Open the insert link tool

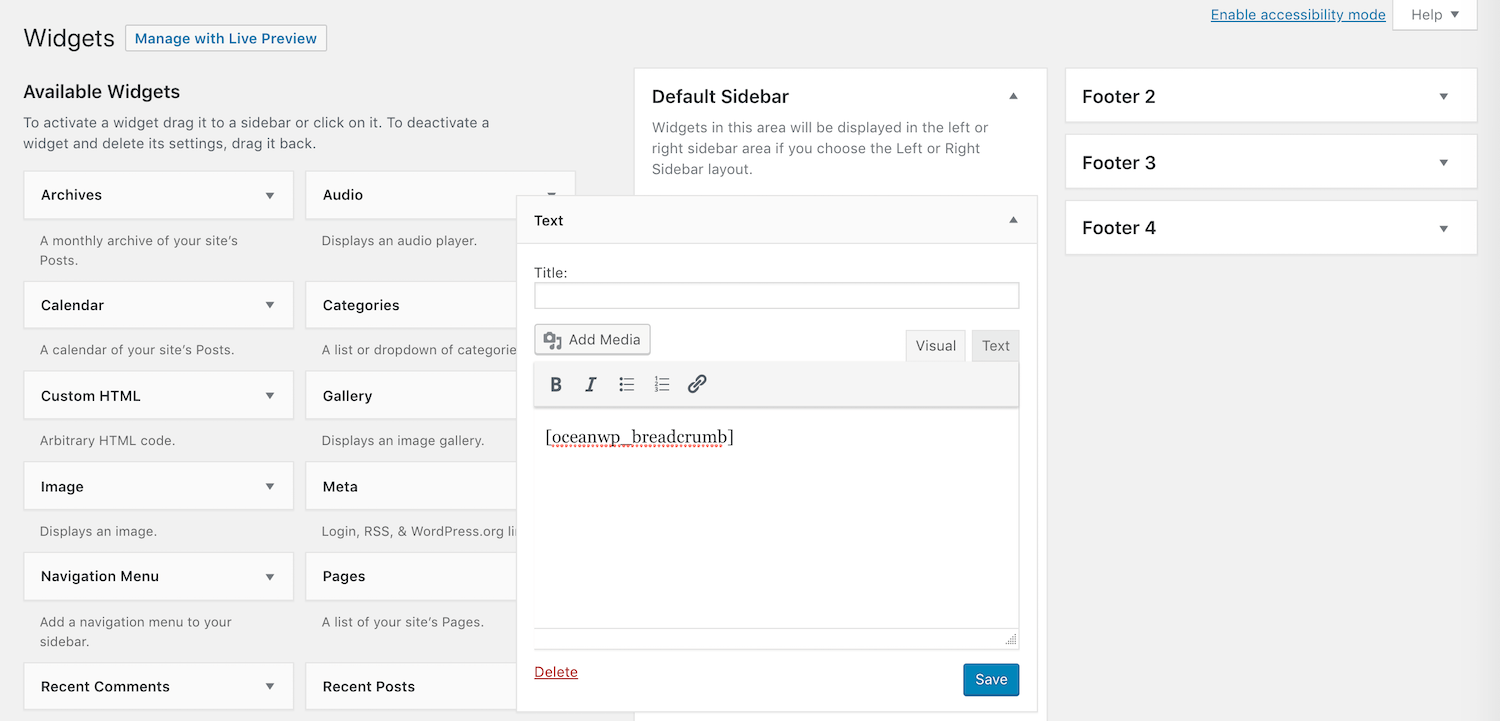point(696,384)
